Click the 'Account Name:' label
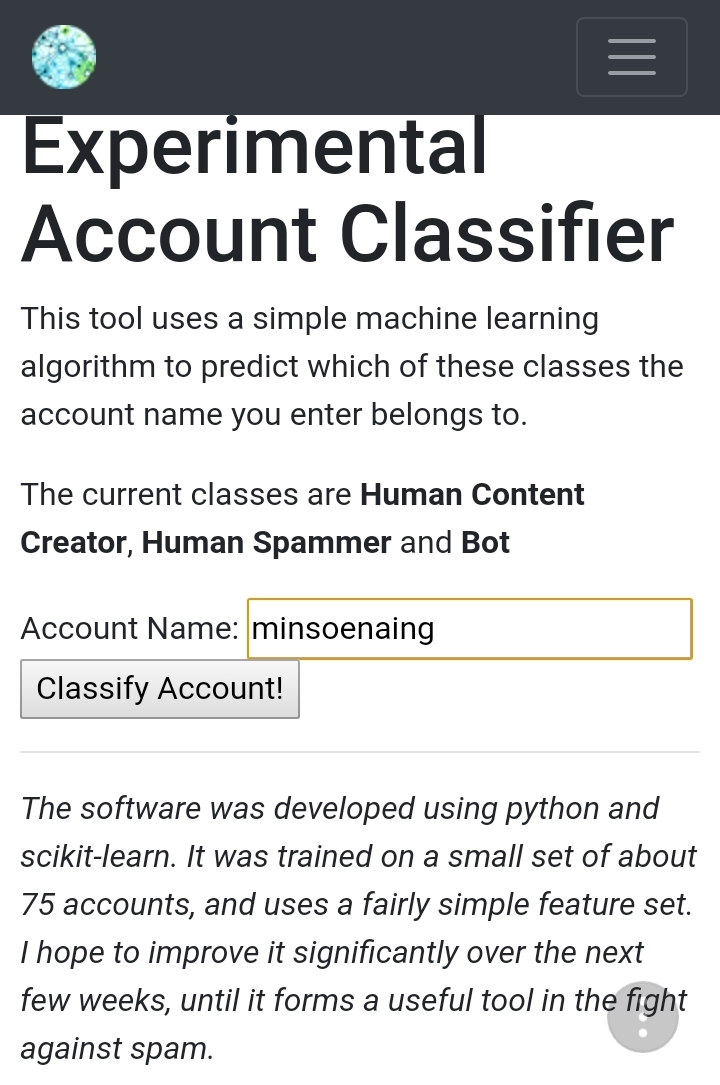This screenshot has width=720, height=1085. 130,629
